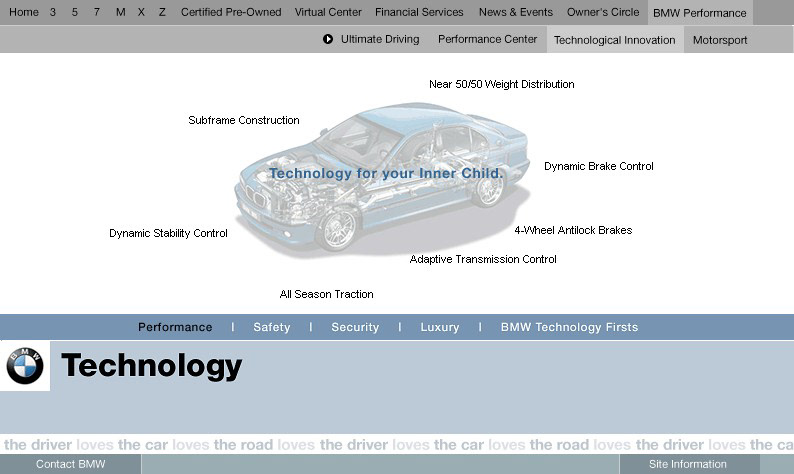This screenshot has width=794, height=474.
Task: Click the BMW roundel logo
Action: click(25, 366)
